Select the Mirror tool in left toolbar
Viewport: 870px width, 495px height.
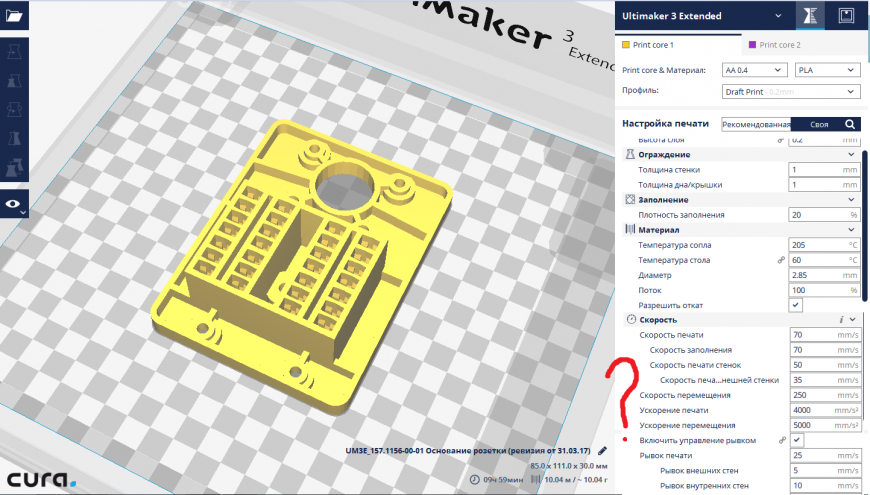tap(14, 138)
